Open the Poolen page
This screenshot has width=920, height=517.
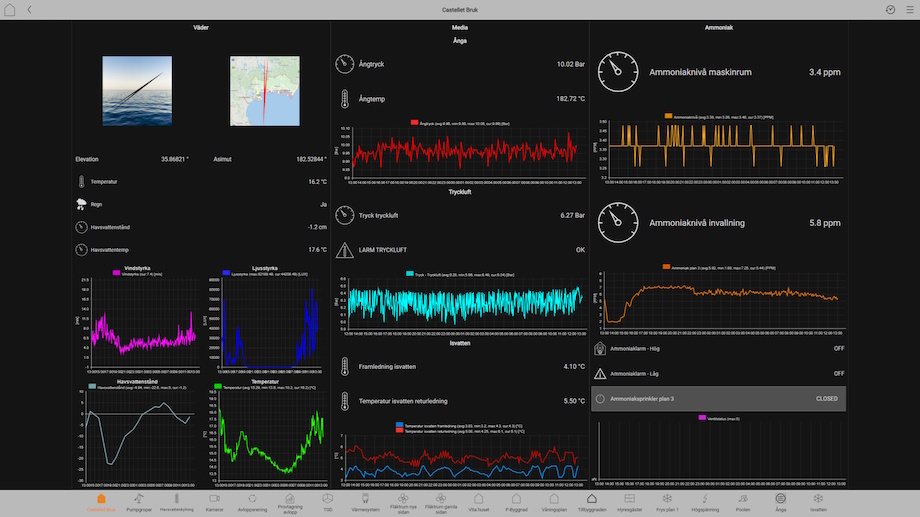coord(742,500)
